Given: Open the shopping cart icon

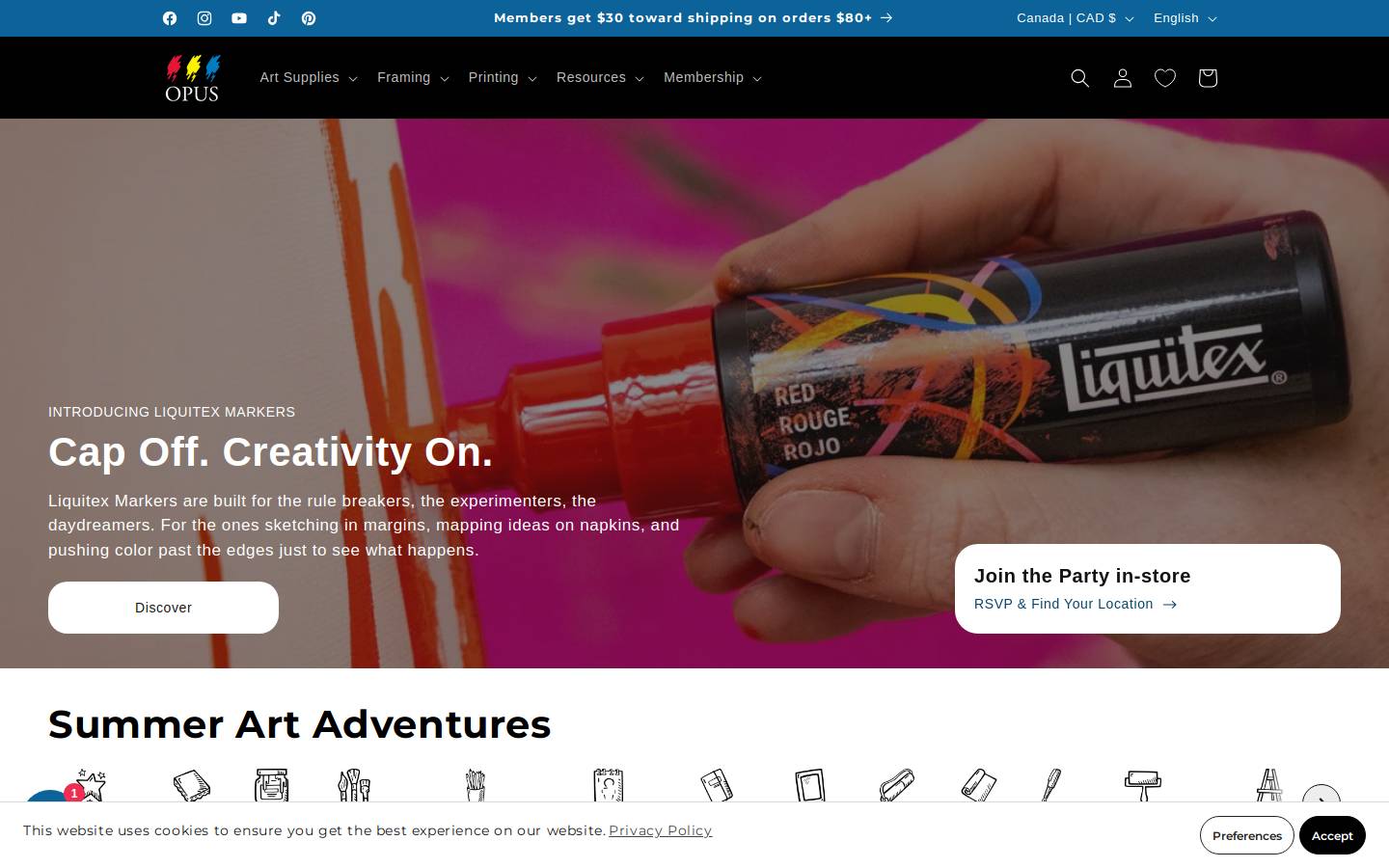Looking at the screenshot, I should click(1208, 78).
